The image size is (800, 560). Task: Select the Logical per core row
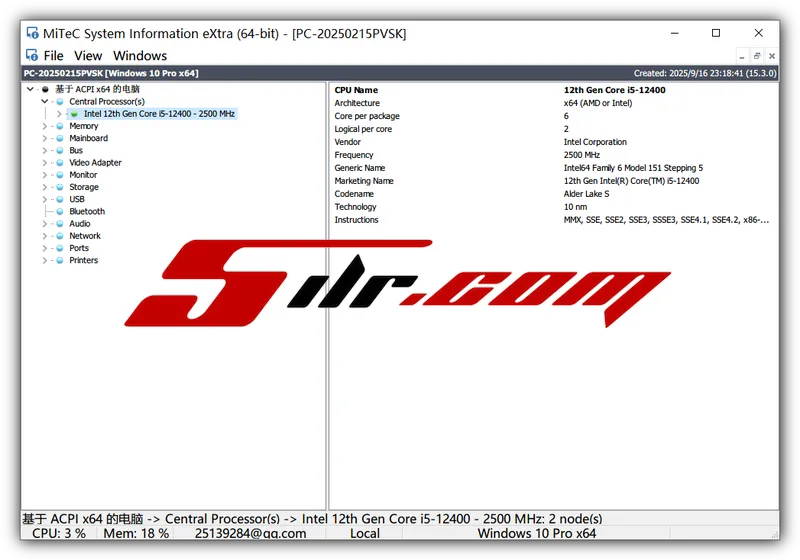pyautogui.click(x=554, y=129)
